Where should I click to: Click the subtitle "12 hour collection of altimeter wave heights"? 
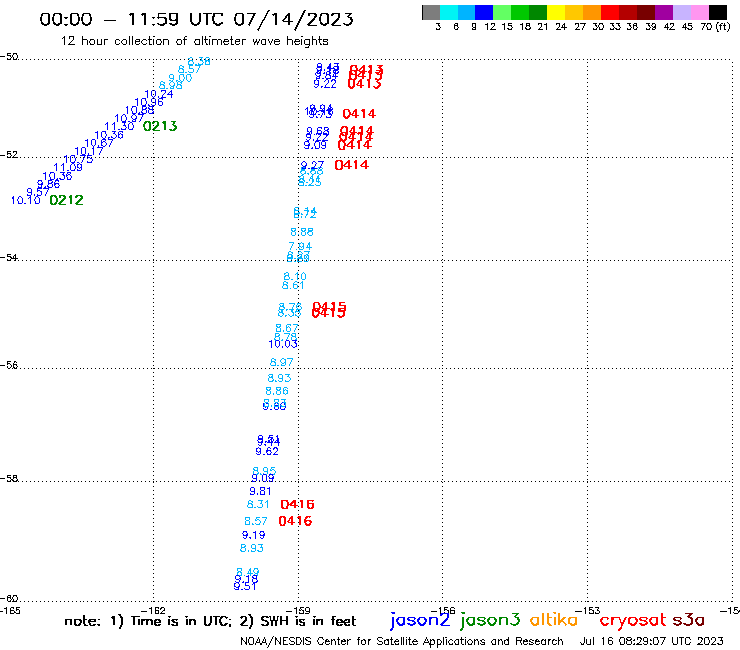[195, 41]
